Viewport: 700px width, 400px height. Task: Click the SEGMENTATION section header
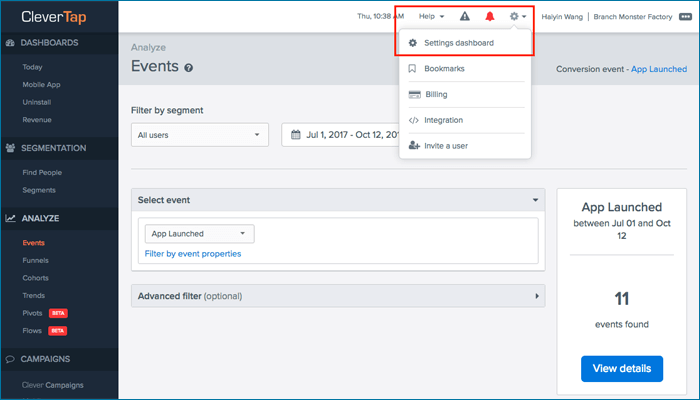click(x=54, y=148)
